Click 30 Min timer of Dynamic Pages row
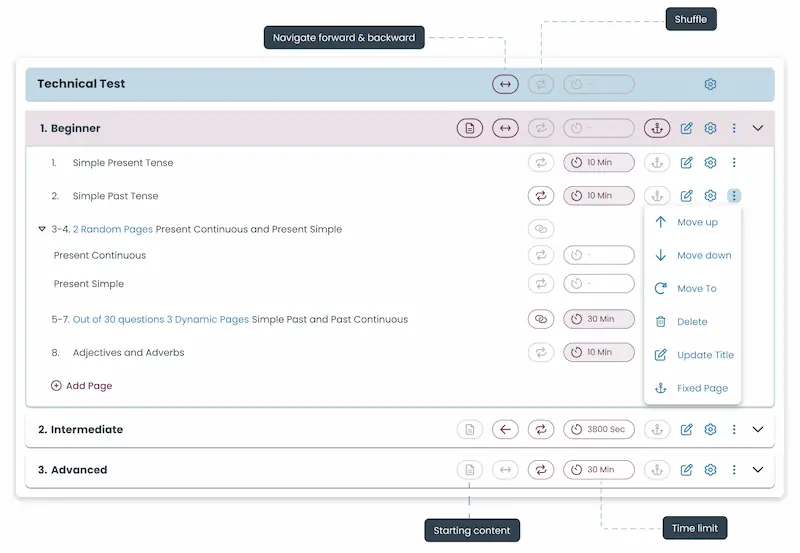Image resolution: width=800 pixels, height=553 pixels. pyautogui.click(x=599, y=319)
